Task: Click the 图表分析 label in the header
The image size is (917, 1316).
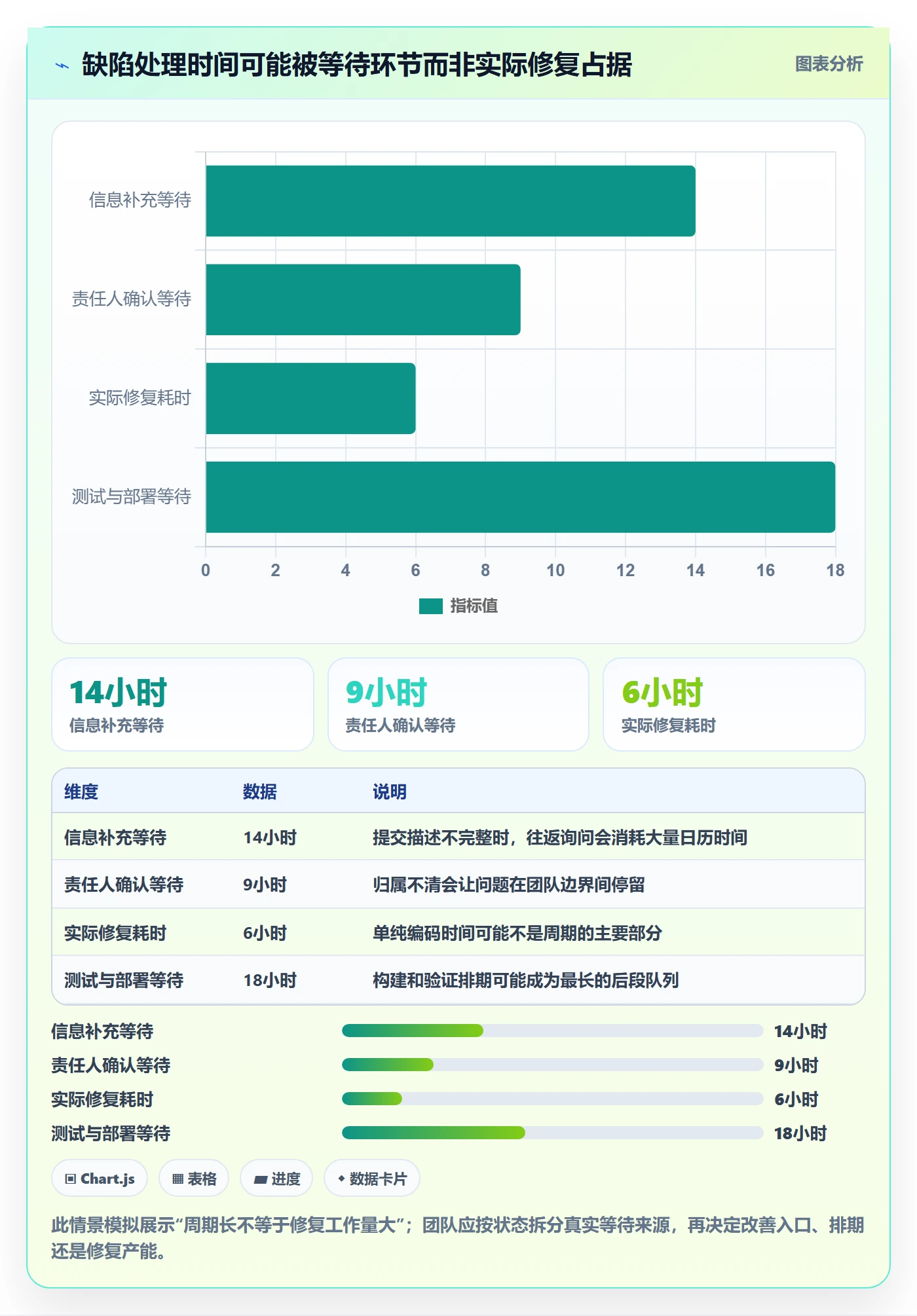Action: [x=829, y=64]
